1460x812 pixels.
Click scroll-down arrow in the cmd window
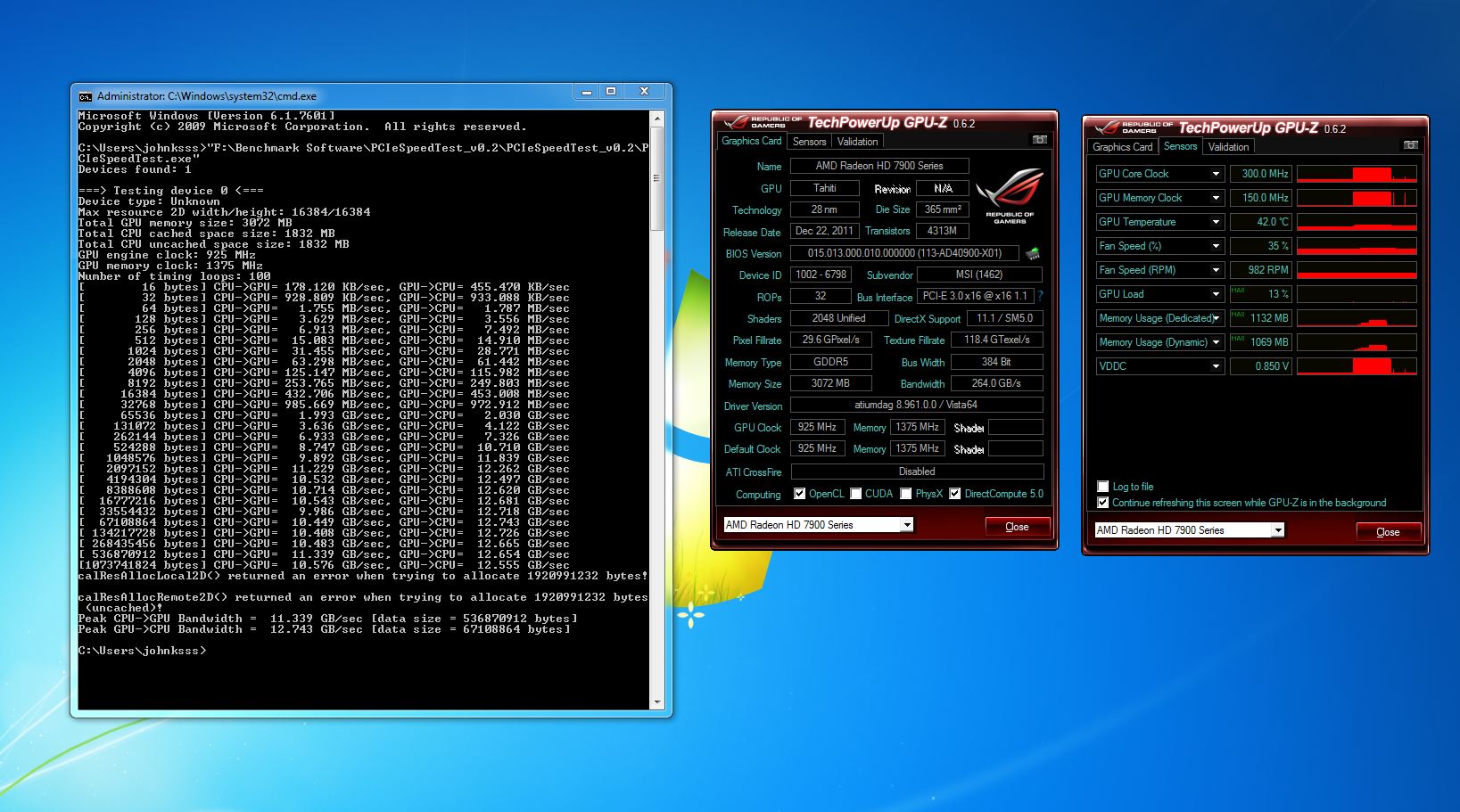click(x=657, y=702)
